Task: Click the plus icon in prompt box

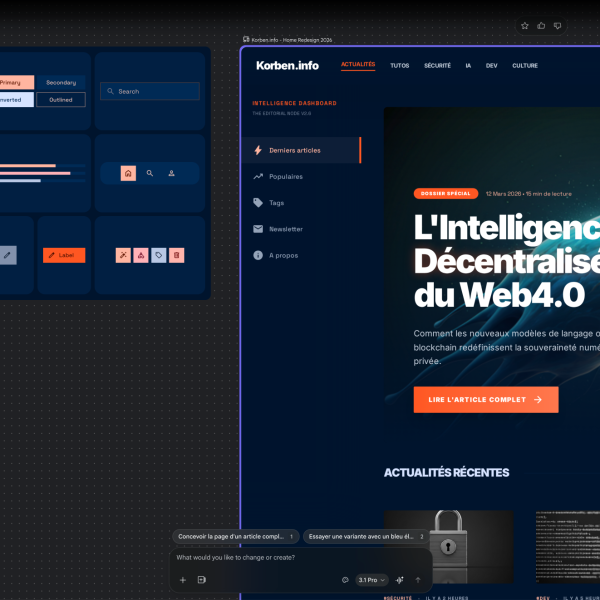Action: tap(182, 580)
